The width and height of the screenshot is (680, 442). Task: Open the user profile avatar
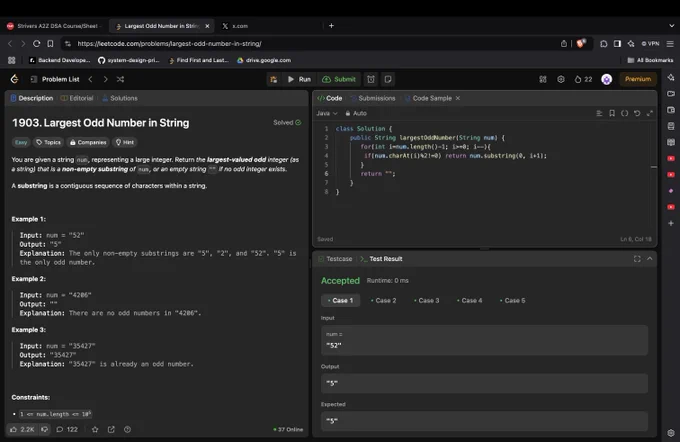(607, 79)
